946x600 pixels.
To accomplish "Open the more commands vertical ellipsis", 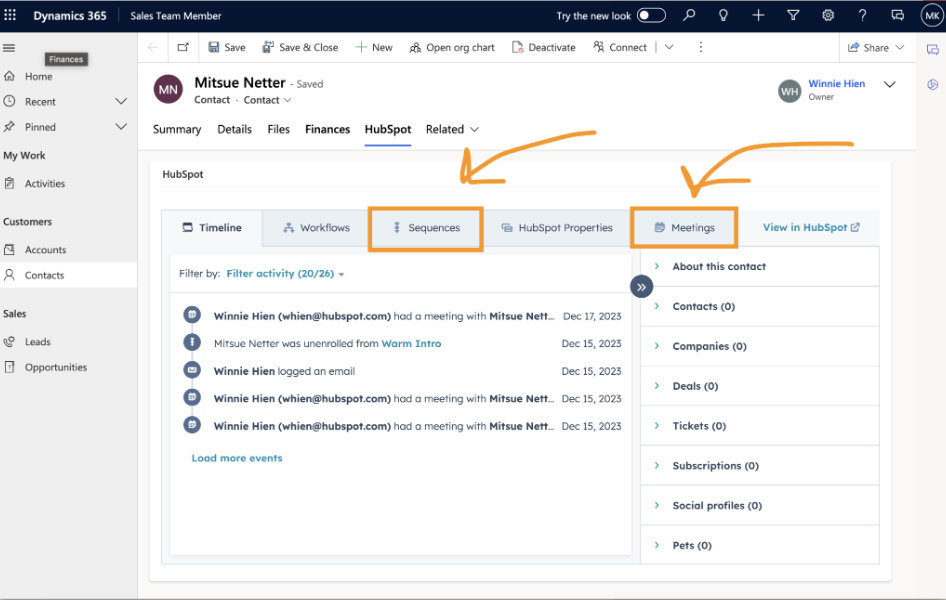I will click(700, 47).
